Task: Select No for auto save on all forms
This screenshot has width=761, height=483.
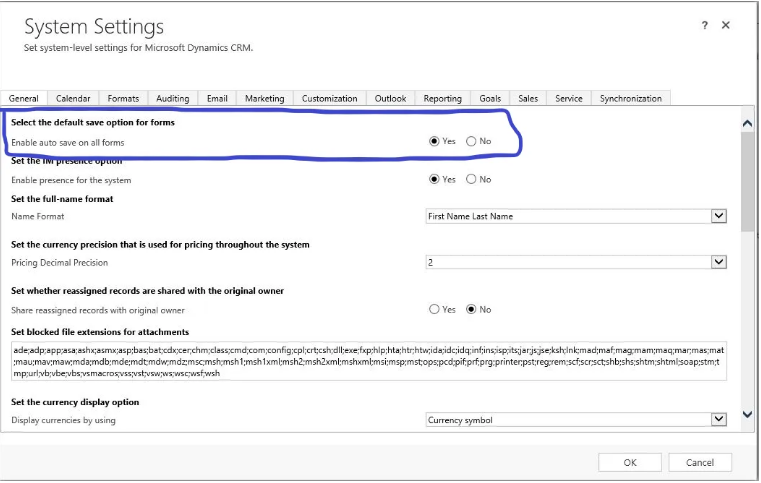Action: 471,141
